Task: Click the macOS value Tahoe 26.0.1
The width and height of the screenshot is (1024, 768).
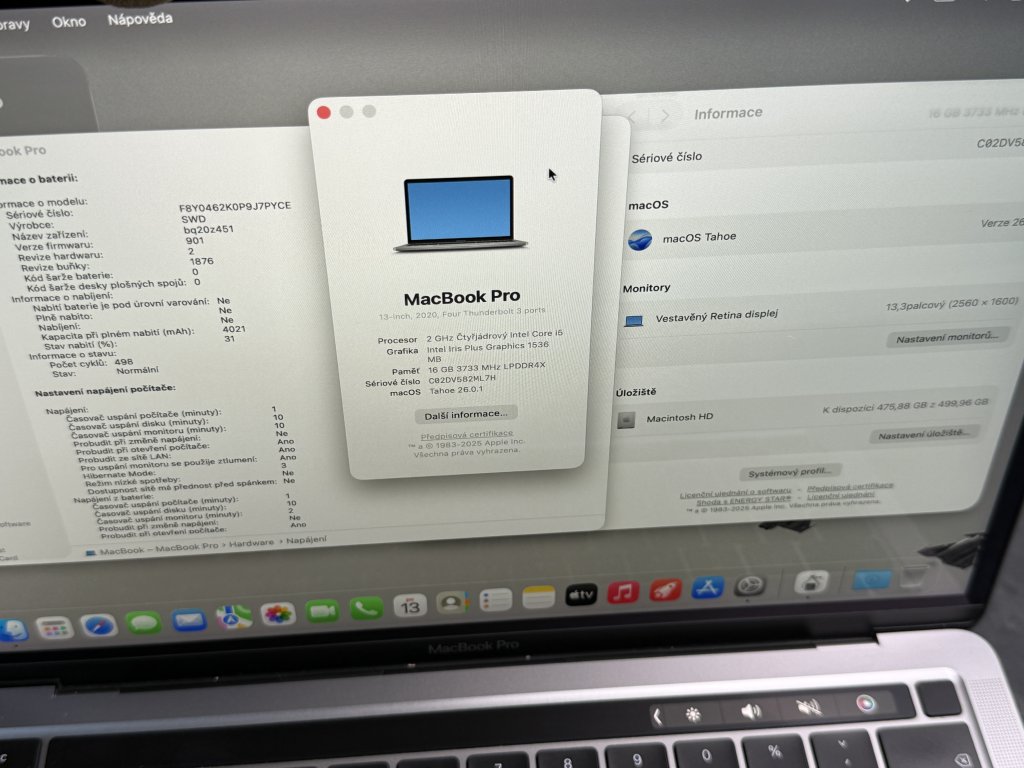Action: pyautogui.click(x=456, y=390)
